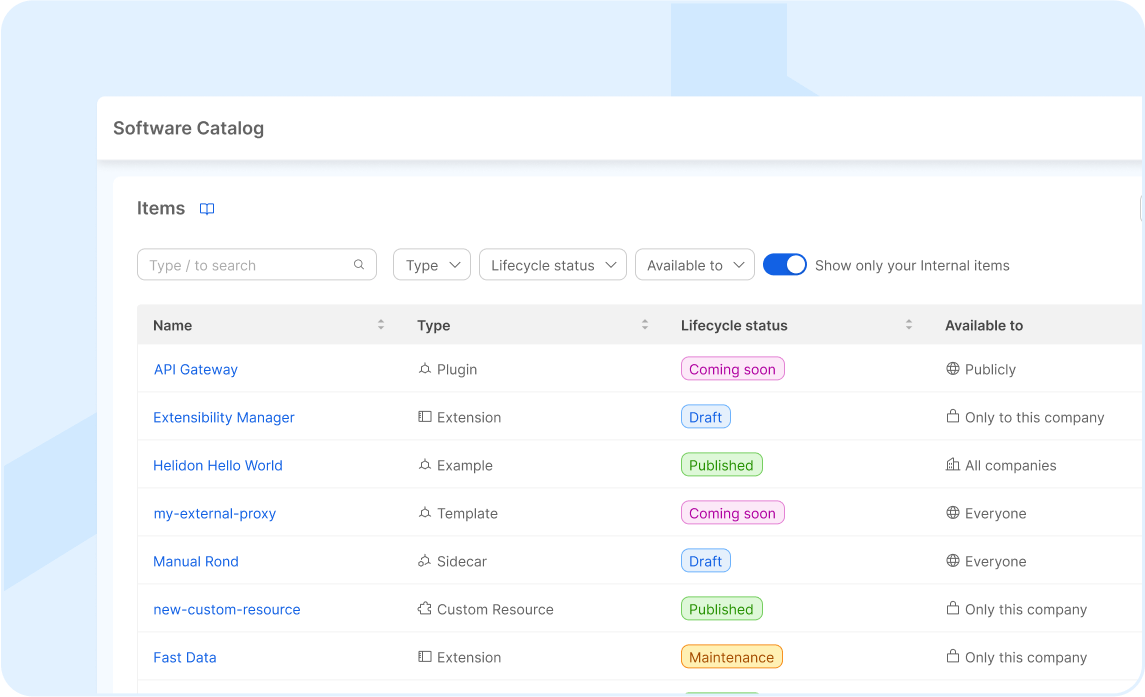1145x697 pixels.
Task: Click Show only your Internal items label
Action: (912, 265)
